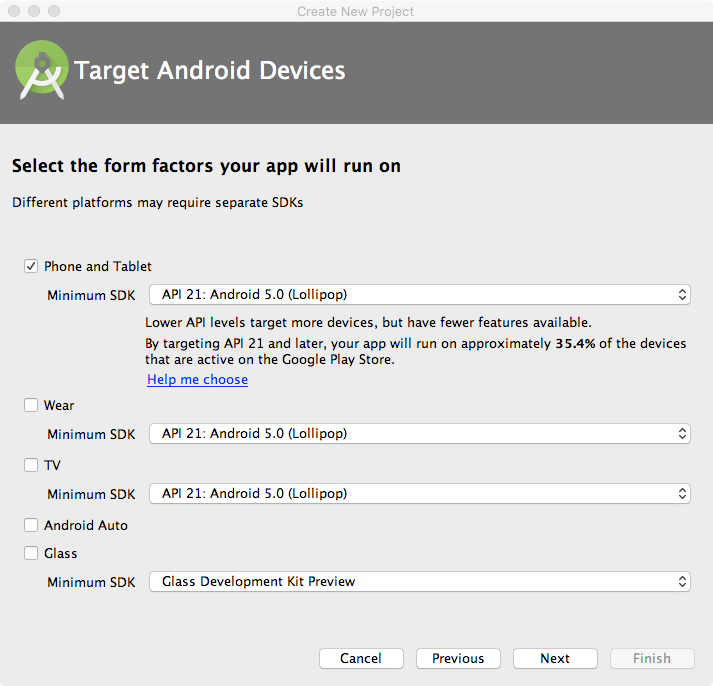
Task: Open the TV Minimum SDK dropdown
Action: [420, 494]
